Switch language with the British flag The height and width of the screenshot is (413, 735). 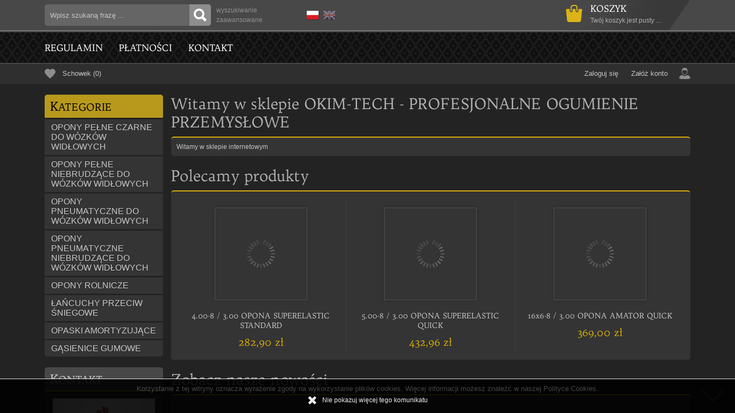(329, 15)
